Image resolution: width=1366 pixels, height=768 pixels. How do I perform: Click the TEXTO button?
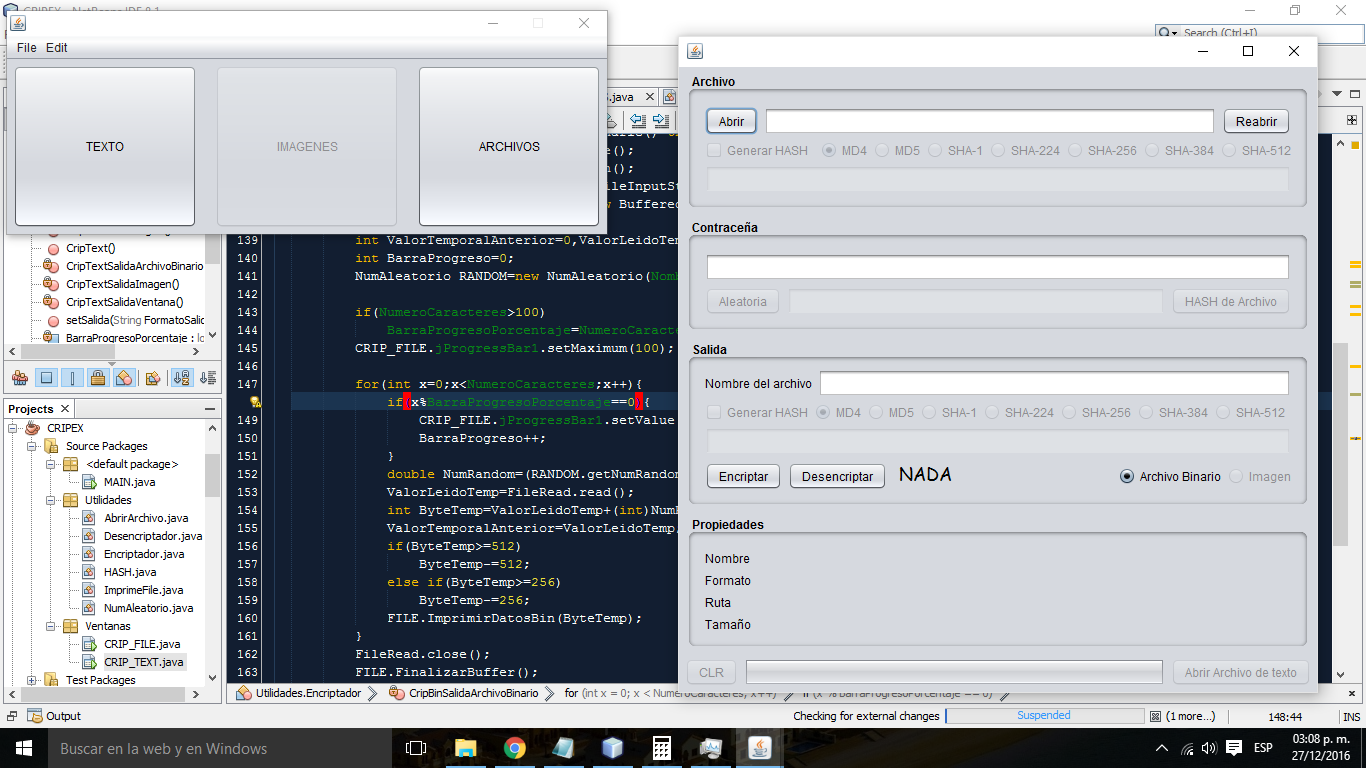click(105, 147)
